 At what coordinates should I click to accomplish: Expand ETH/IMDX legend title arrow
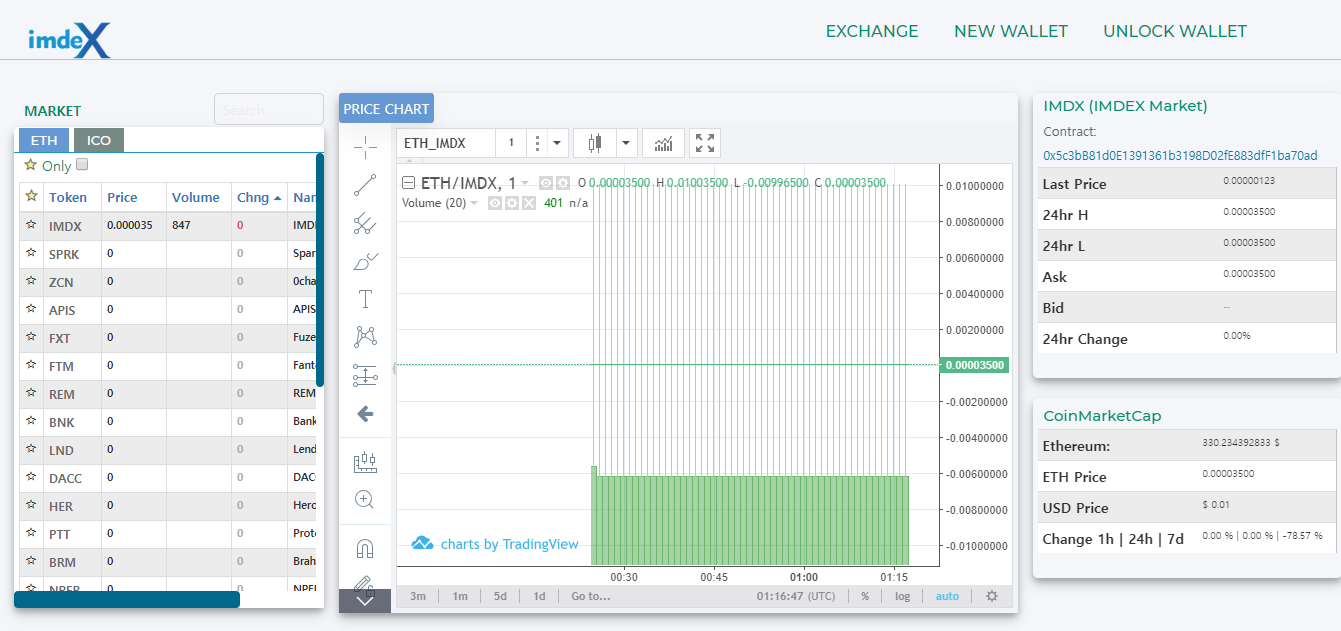525,183
